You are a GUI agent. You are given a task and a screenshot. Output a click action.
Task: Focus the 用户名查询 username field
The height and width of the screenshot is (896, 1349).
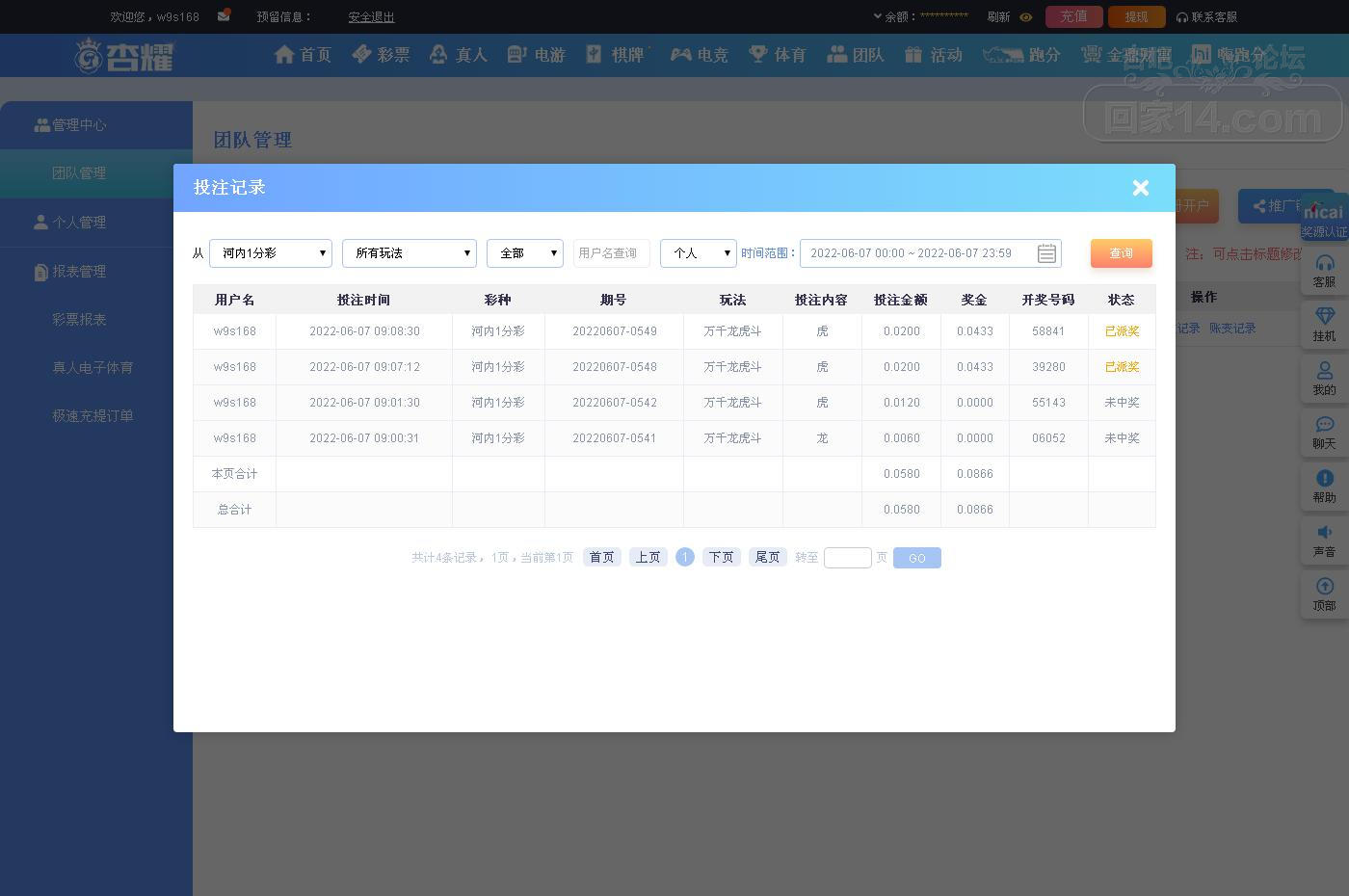(612, 253)
